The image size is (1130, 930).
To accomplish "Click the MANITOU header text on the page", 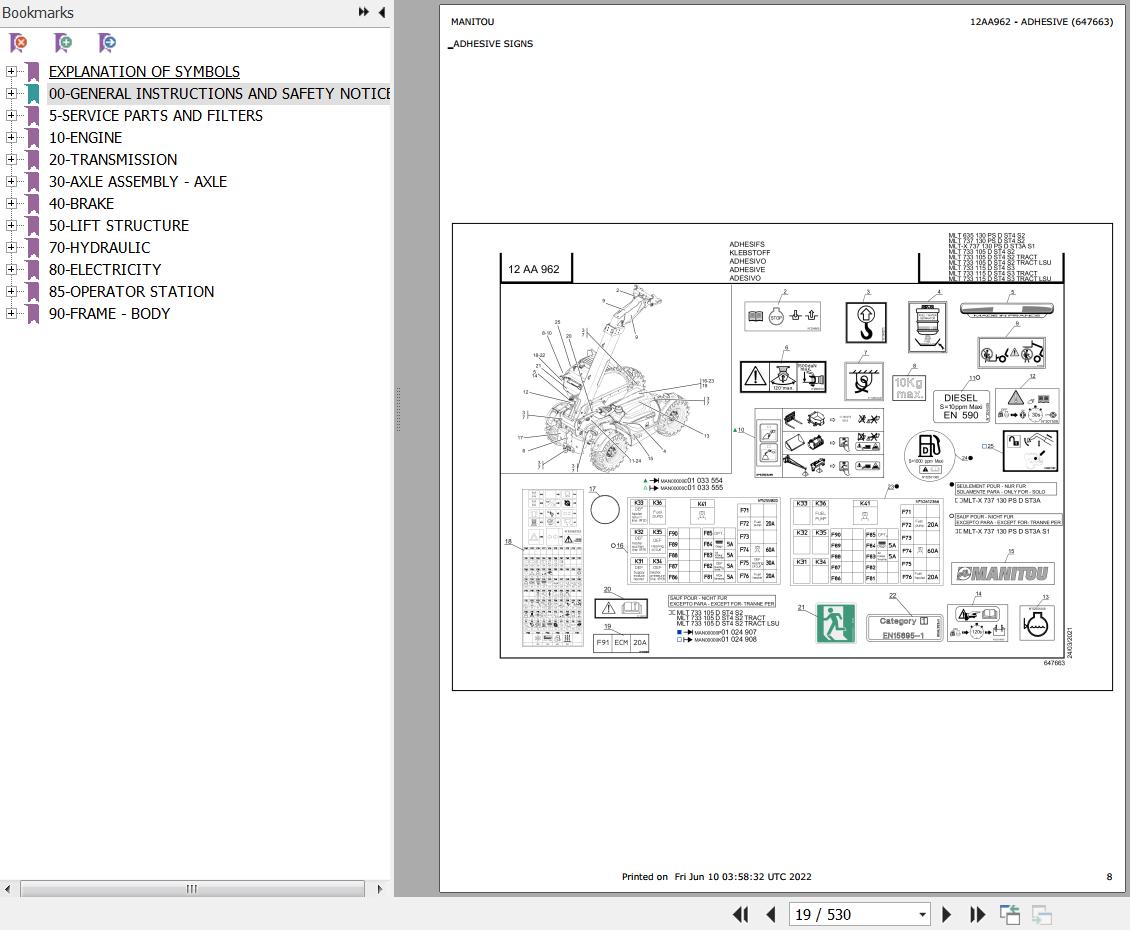I will 473,22.
